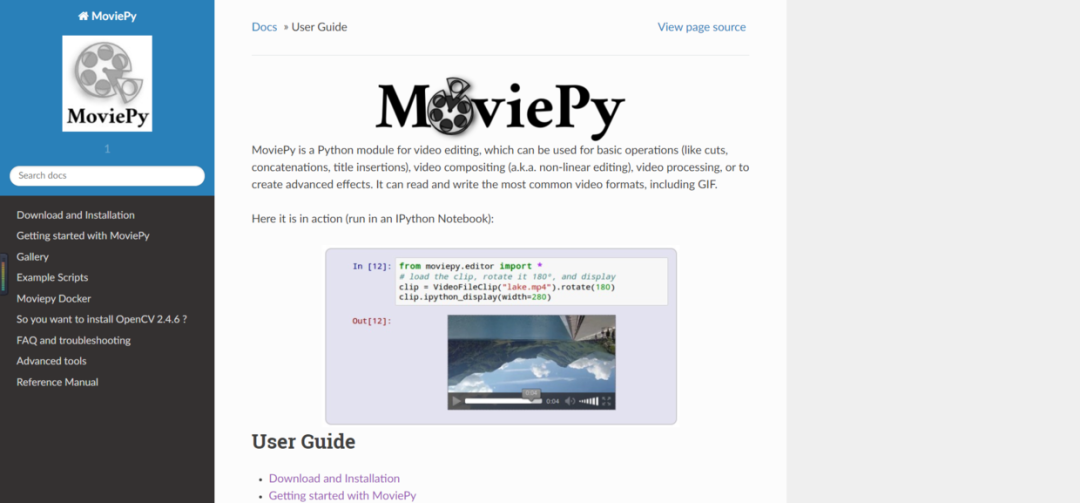Open the OpenCV 2.4.6 install sidebar entry

pos(102,320)
